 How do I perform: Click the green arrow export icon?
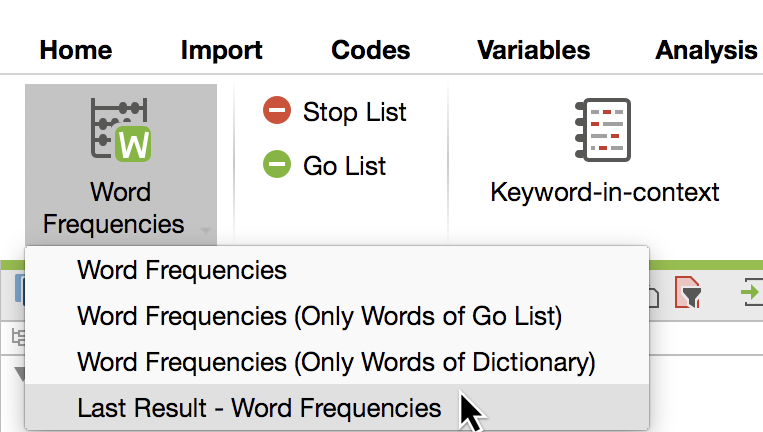tap(748, 293)
